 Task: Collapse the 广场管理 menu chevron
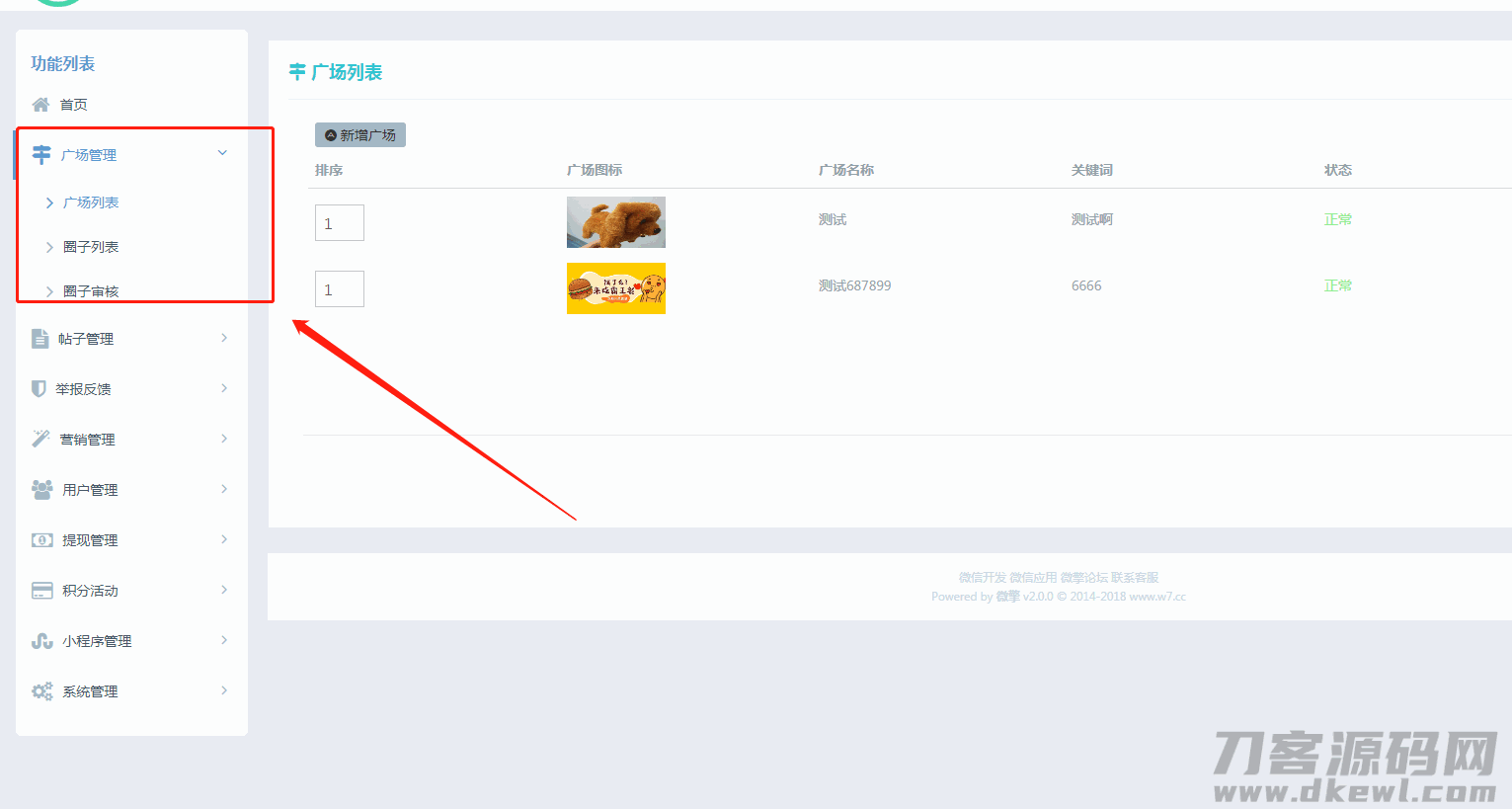[222, 153]
